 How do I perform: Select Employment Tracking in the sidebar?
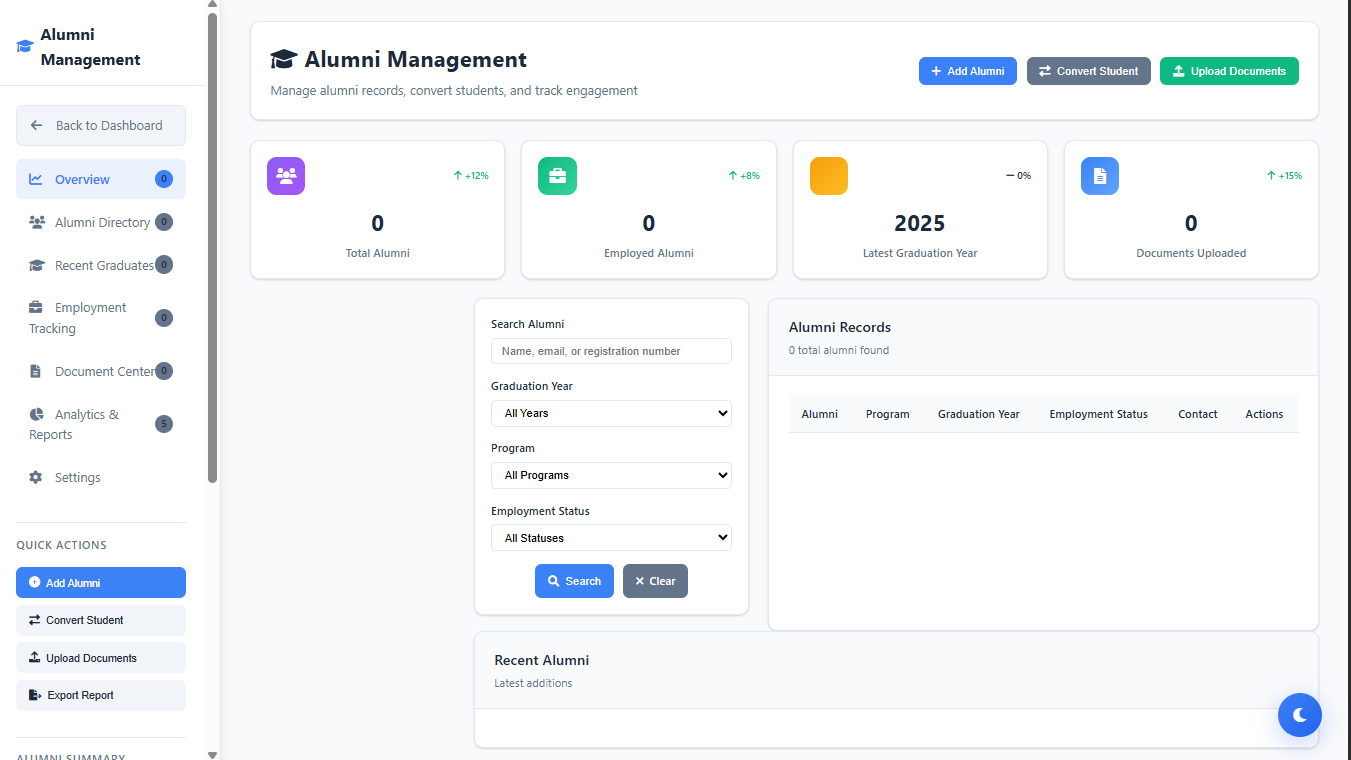[90, 318]
